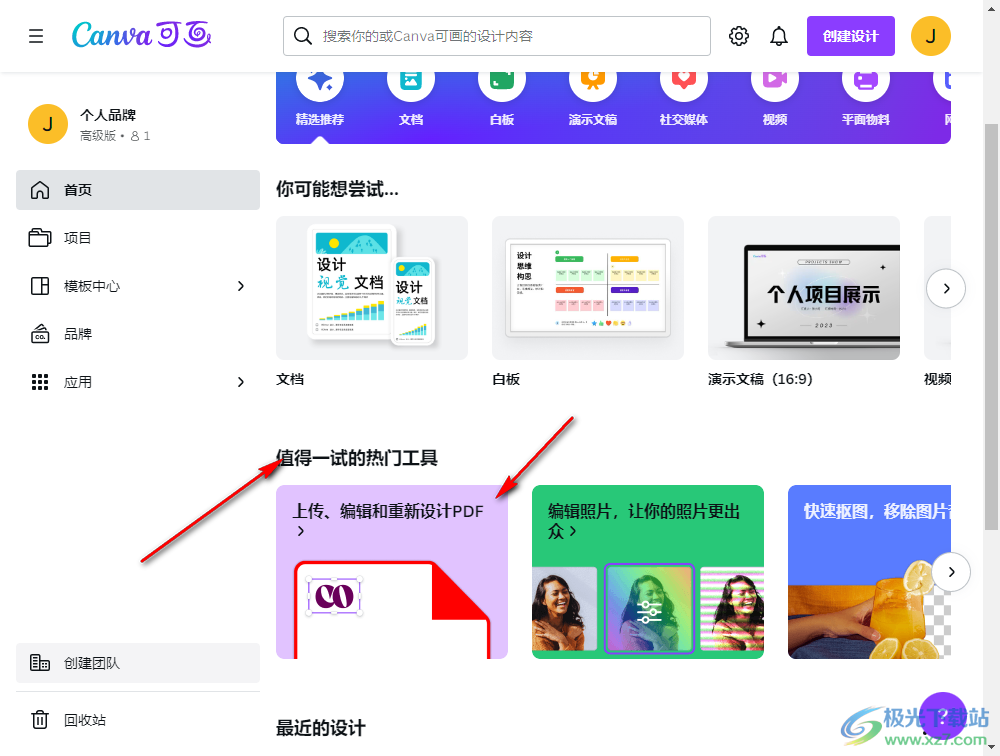Click the 创建设计 button
The height and width of the screenshot is (756, 1000).
pos(850,36)
